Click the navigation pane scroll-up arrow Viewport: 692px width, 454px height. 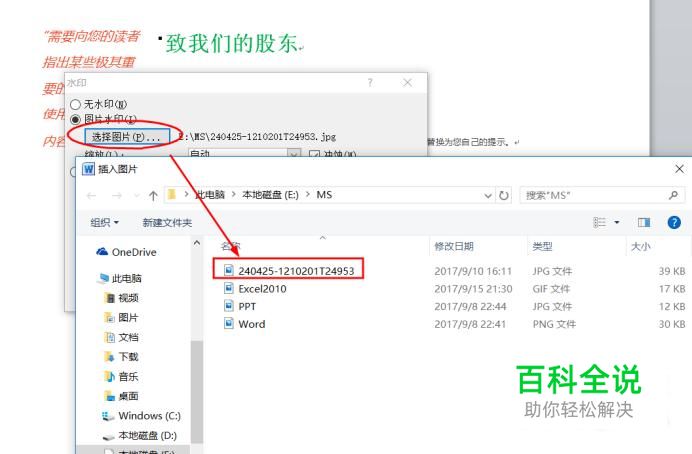point(197,243)
